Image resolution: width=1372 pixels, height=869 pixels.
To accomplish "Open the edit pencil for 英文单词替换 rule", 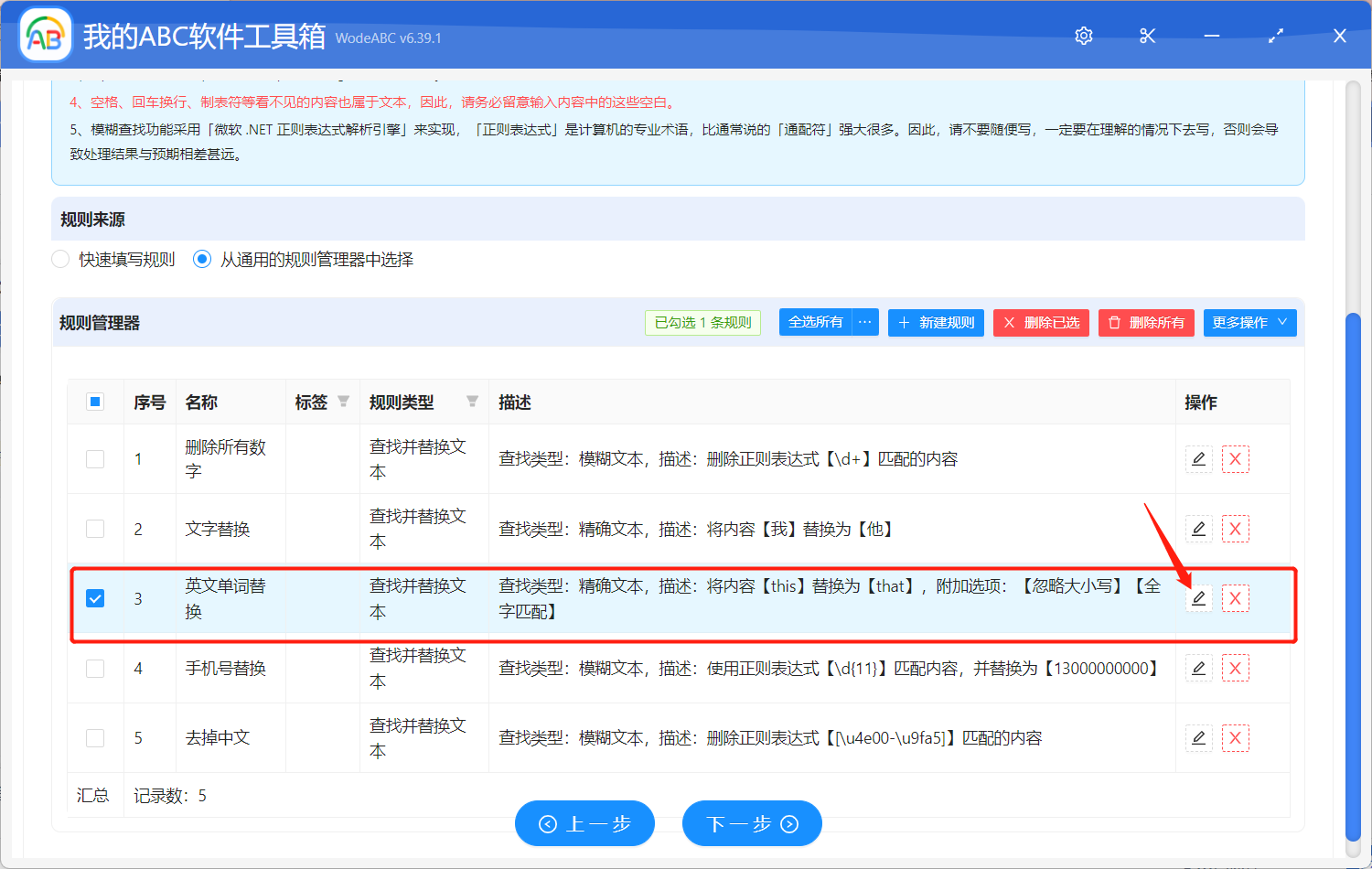I will pyautogui.click(x=1198, y=598).
